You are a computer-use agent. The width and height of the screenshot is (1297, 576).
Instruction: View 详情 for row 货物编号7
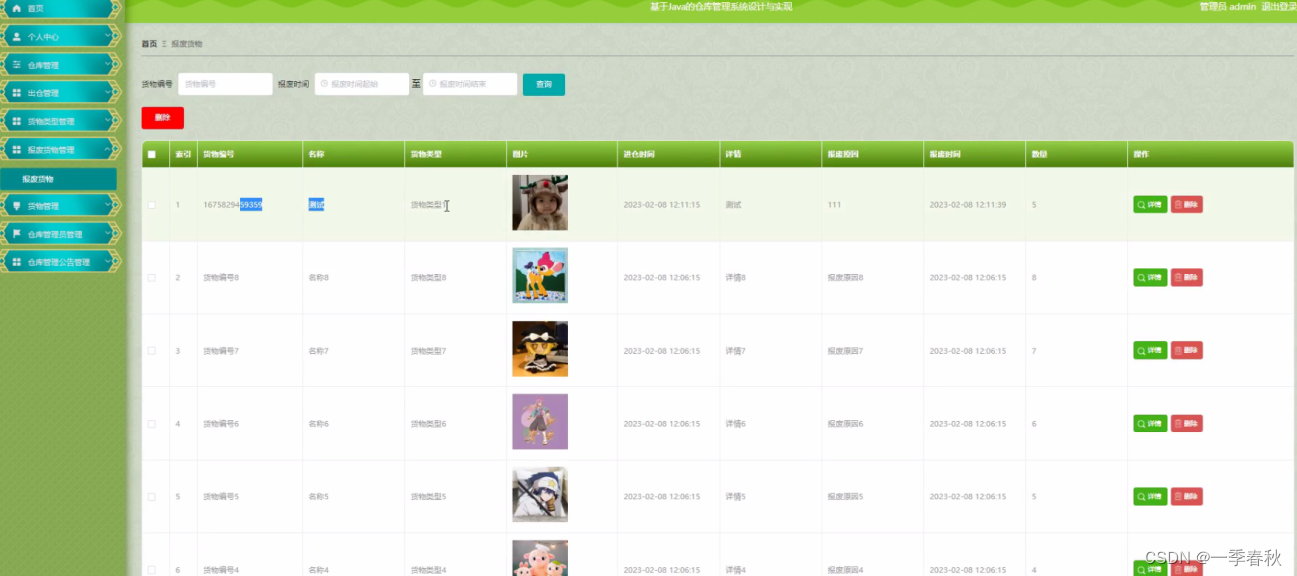(1150, 350)
